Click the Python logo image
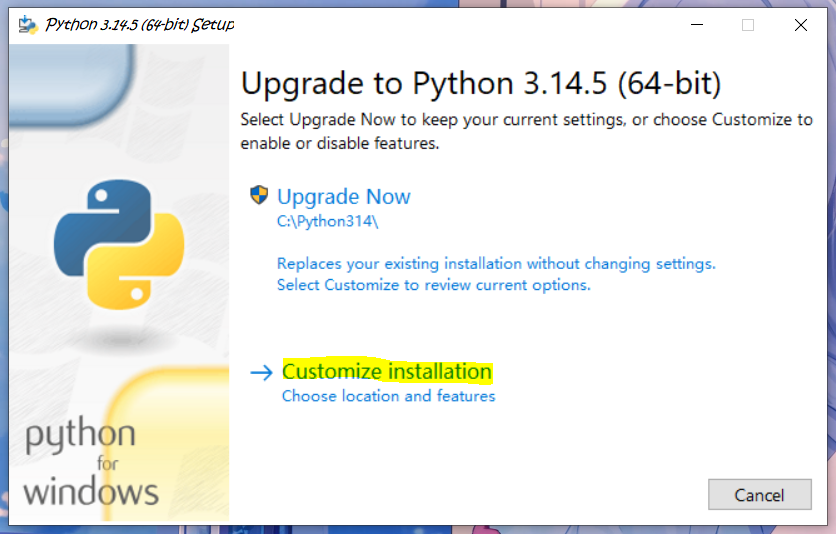 119,245
